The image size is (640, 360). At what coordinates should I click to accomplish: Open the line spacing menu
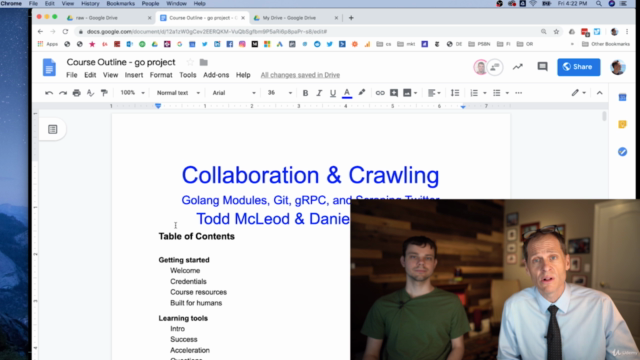pyautogui.click(x=455, y=93)
